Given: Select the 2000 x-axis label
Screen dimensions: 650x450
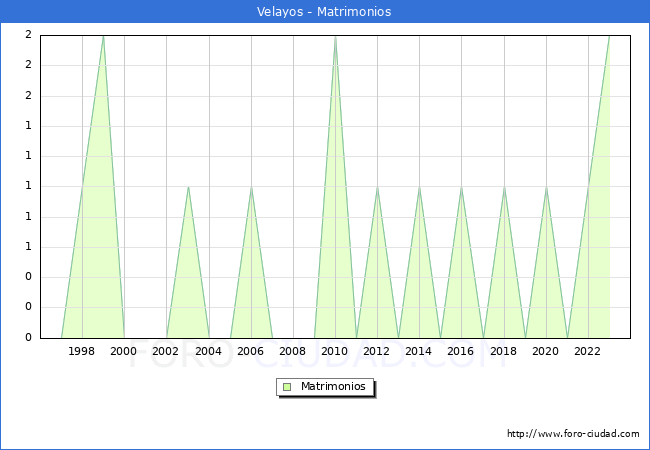Looking at the screenshot, I should point(123,351).
